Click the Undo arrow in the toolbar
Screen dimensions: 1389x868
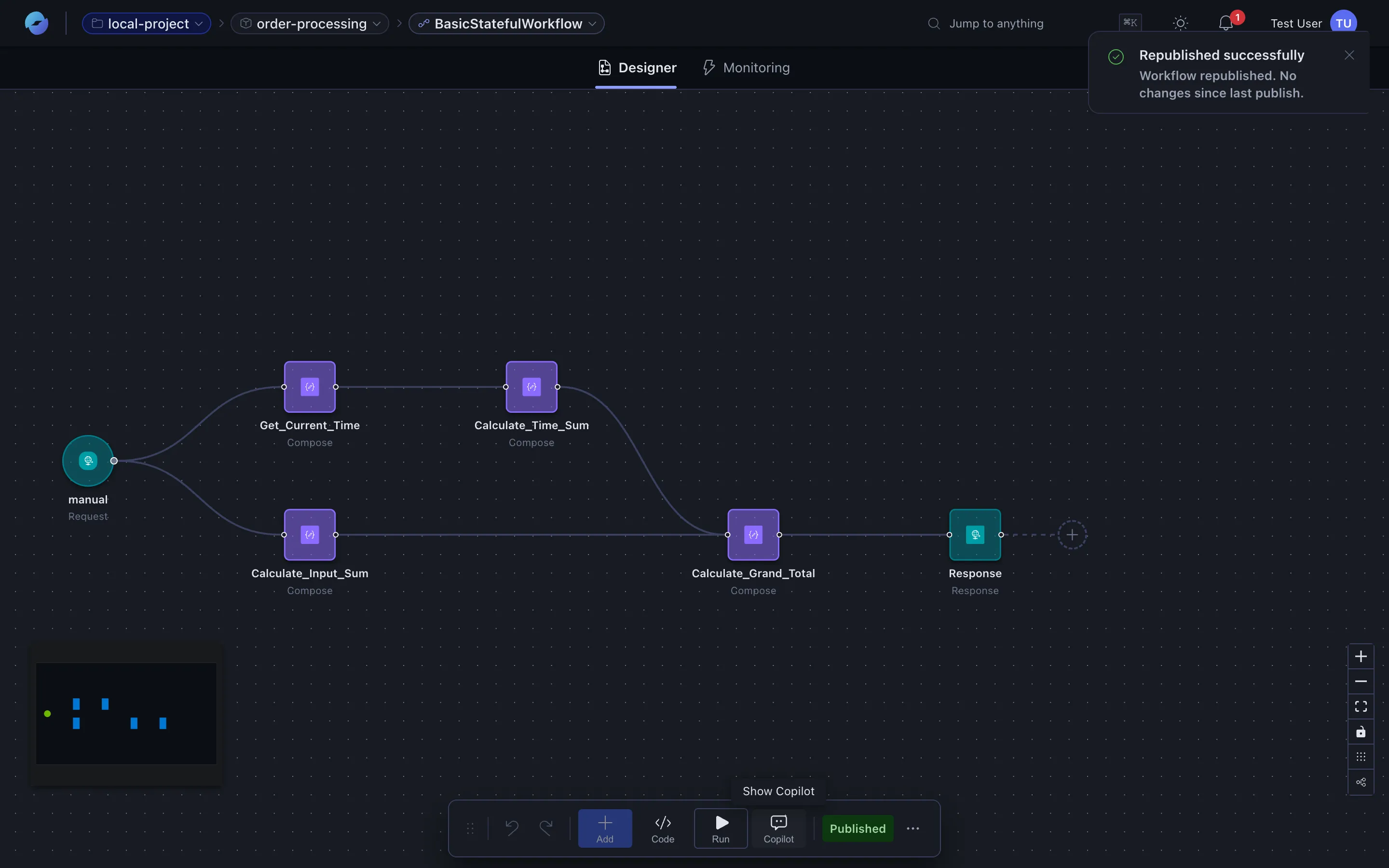511,828
